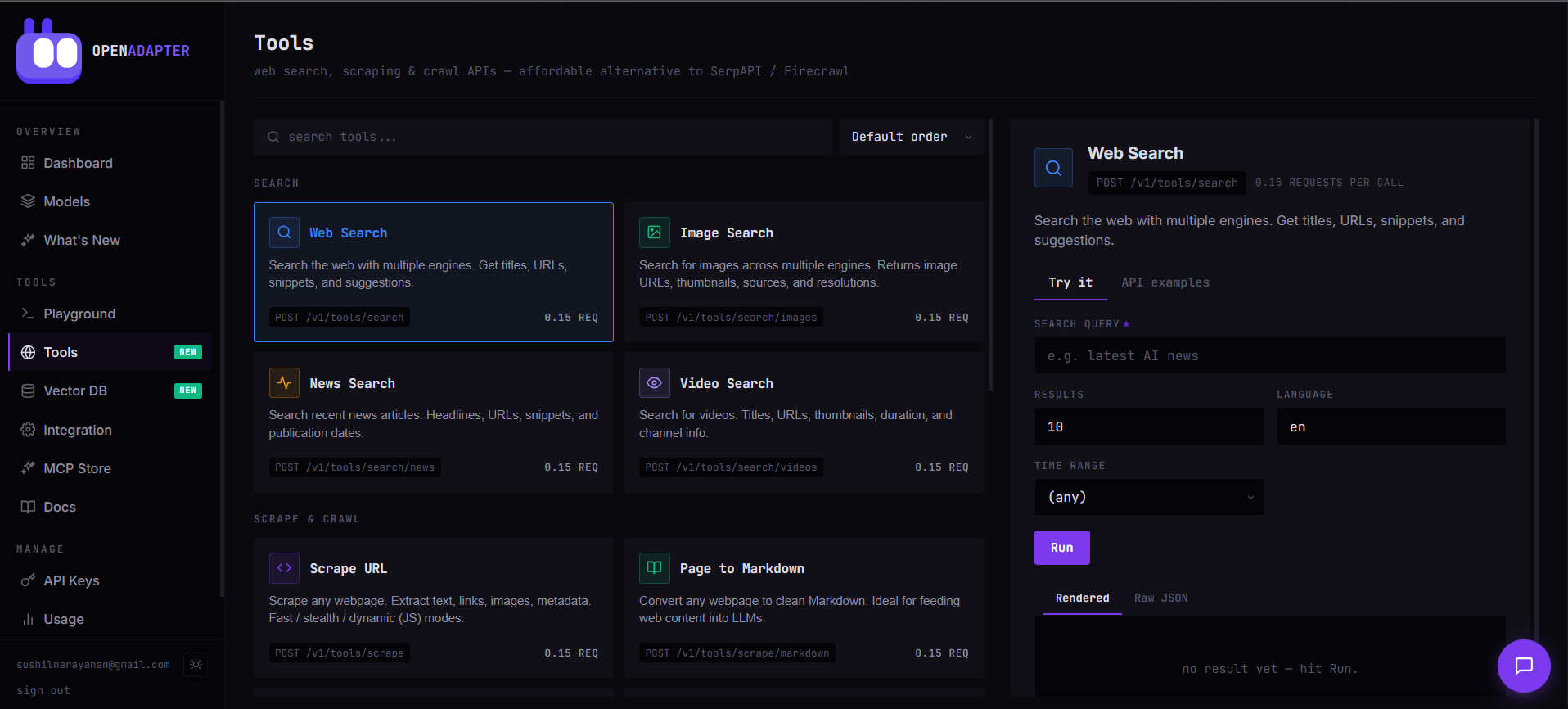The width and height of the screenshot is (1568, 709).
Task: Click the Integration gear icon
Action: pos(28,430)
